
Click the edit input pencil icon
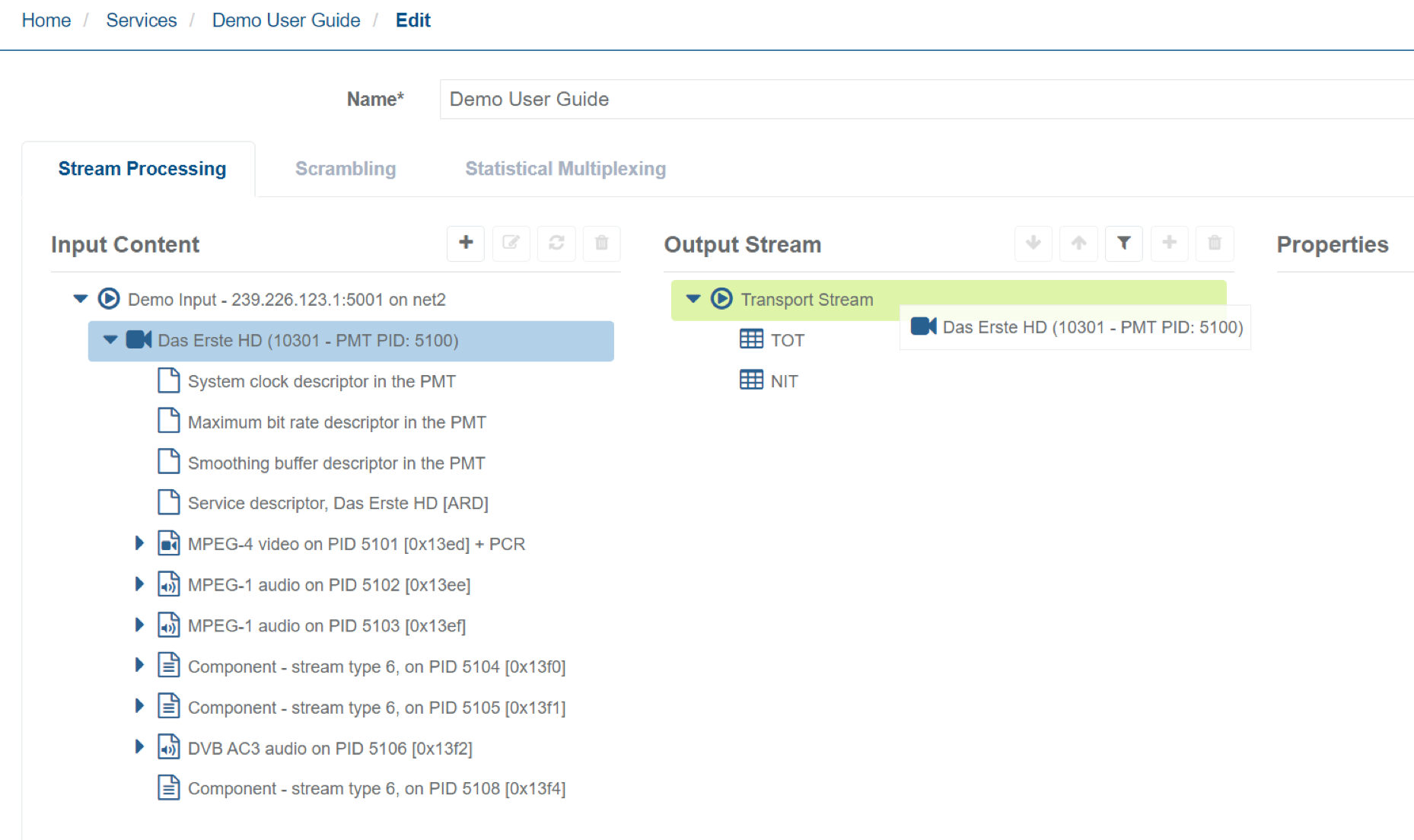pyautogui.click(x=511, y=243)
